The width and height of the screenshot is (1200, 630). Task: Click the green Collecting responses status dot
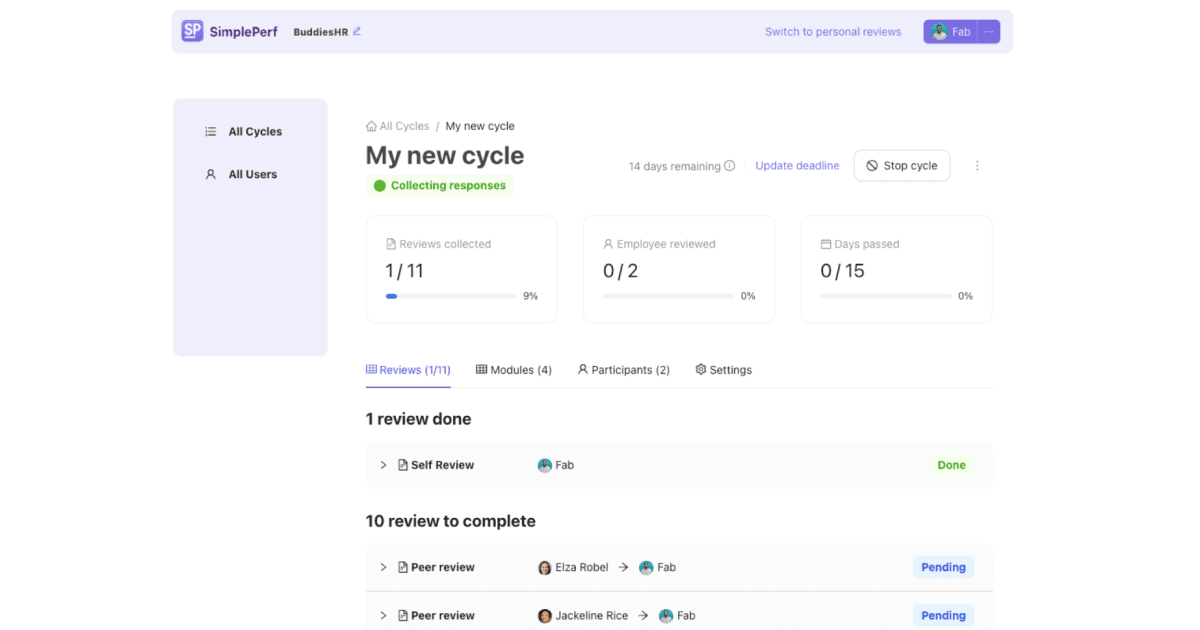click(380, 186)
